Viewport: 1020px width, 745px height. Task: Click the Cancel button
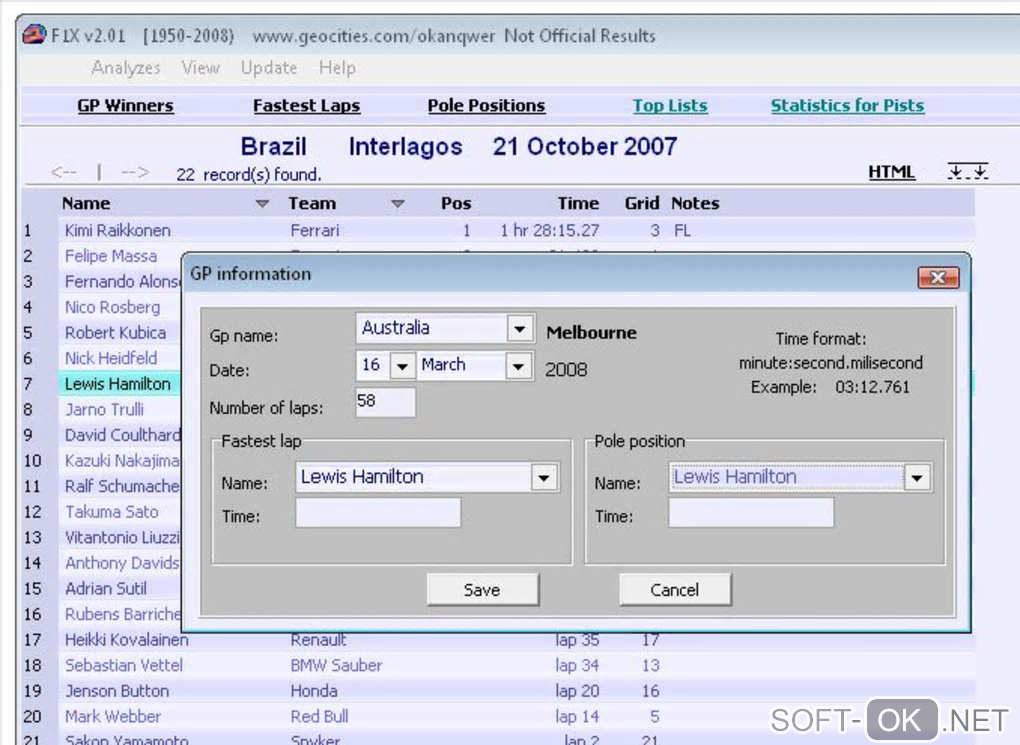(675, 589)
